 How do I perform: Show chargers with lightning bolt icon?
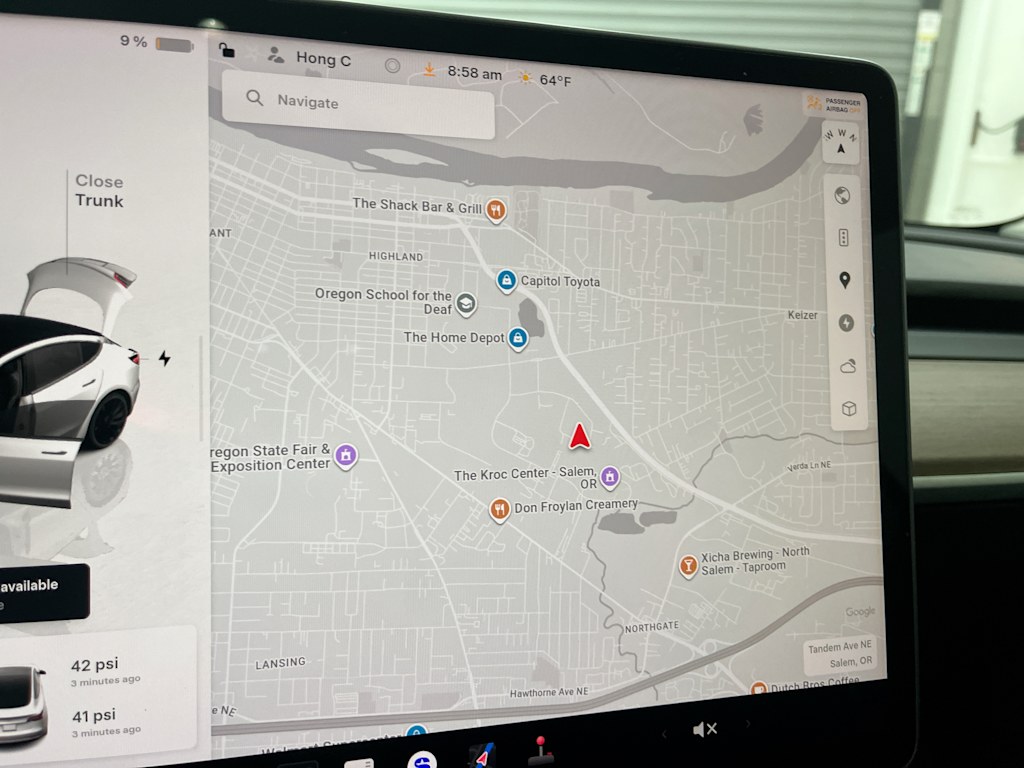(846, 323)
